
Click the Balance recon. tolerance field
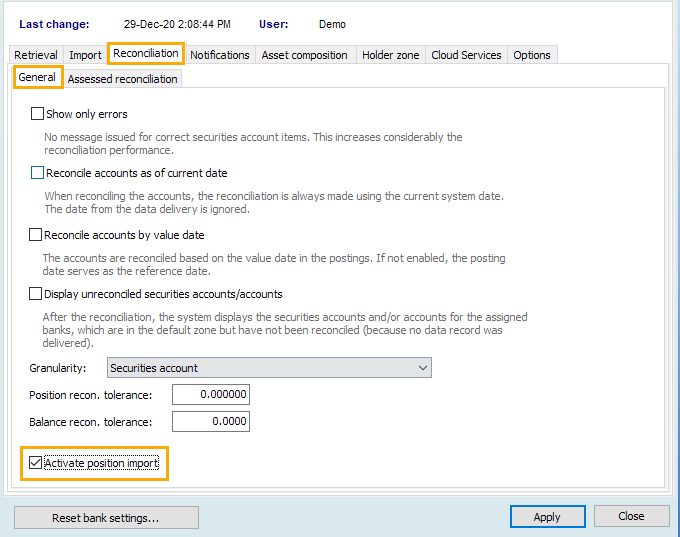(210, 422)
